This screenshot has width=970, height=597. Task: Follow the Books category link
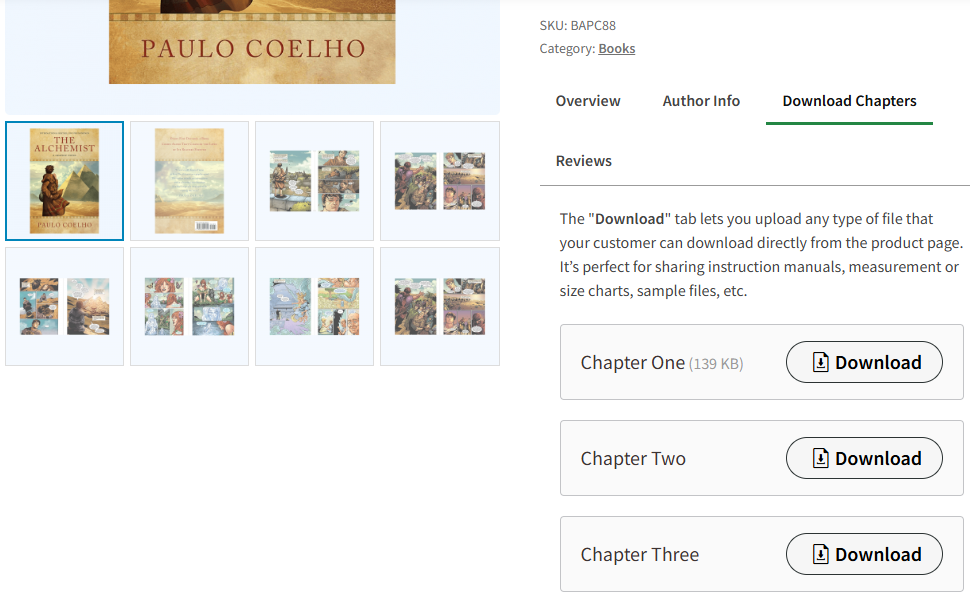617,49
